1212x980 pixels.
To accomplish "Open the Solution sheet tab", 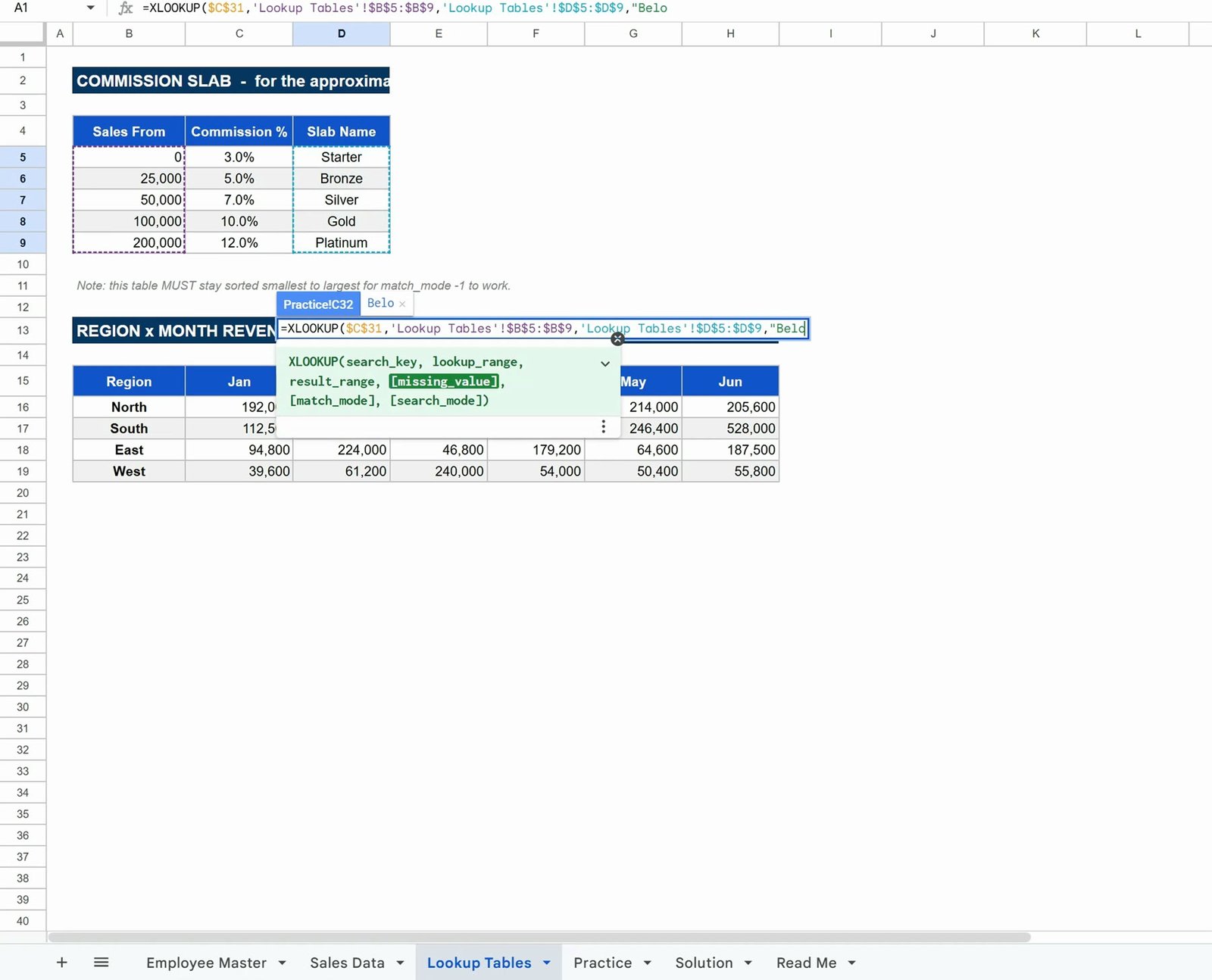I will [704, 963].
